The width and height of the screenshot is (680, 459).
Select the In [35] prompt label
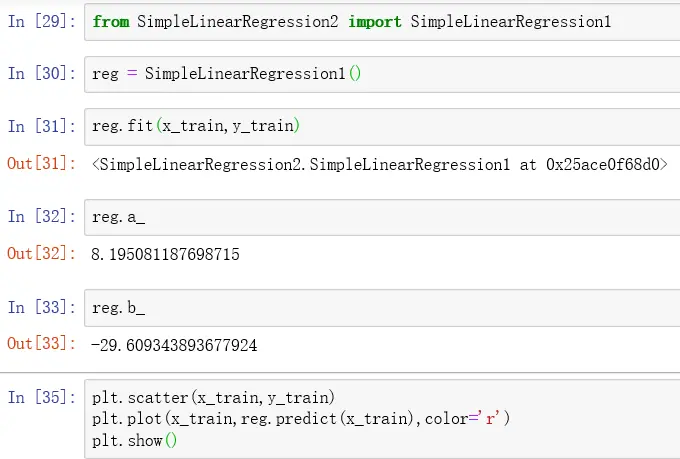point(41,398)
